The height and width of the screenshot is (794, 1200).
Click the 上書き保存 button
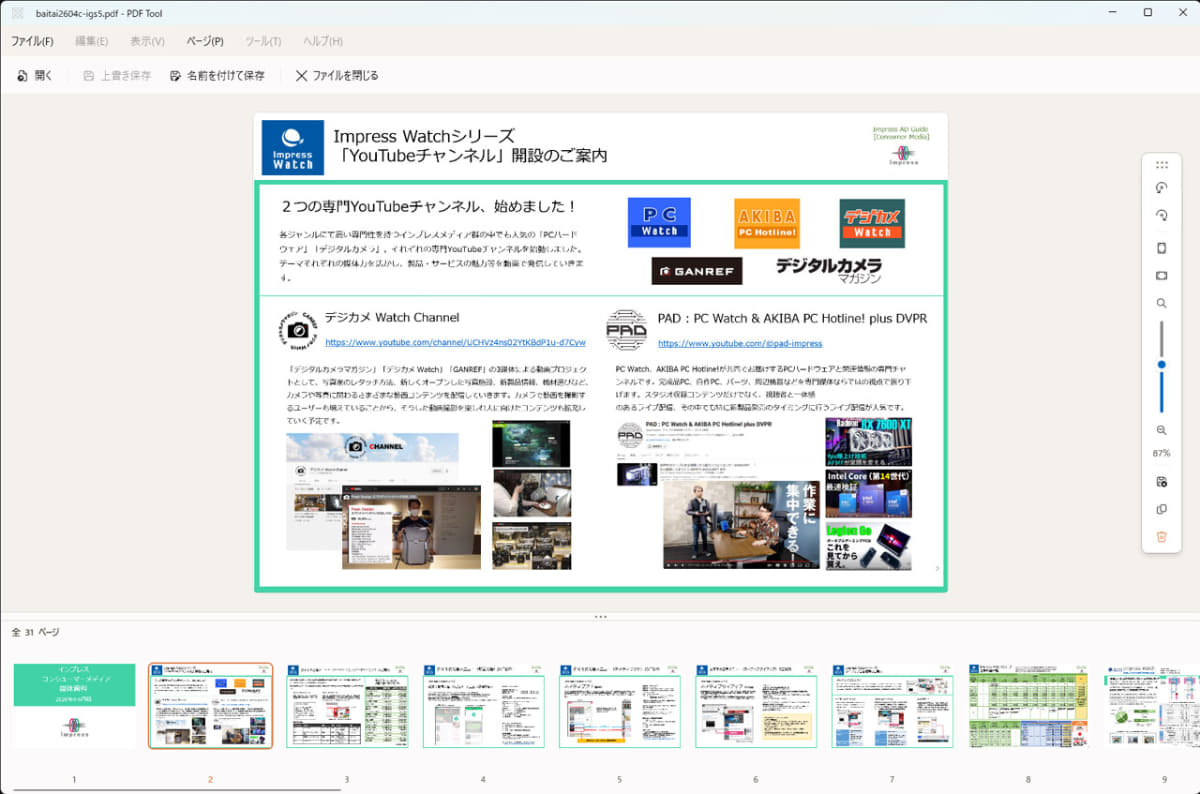tap(117, 75)
